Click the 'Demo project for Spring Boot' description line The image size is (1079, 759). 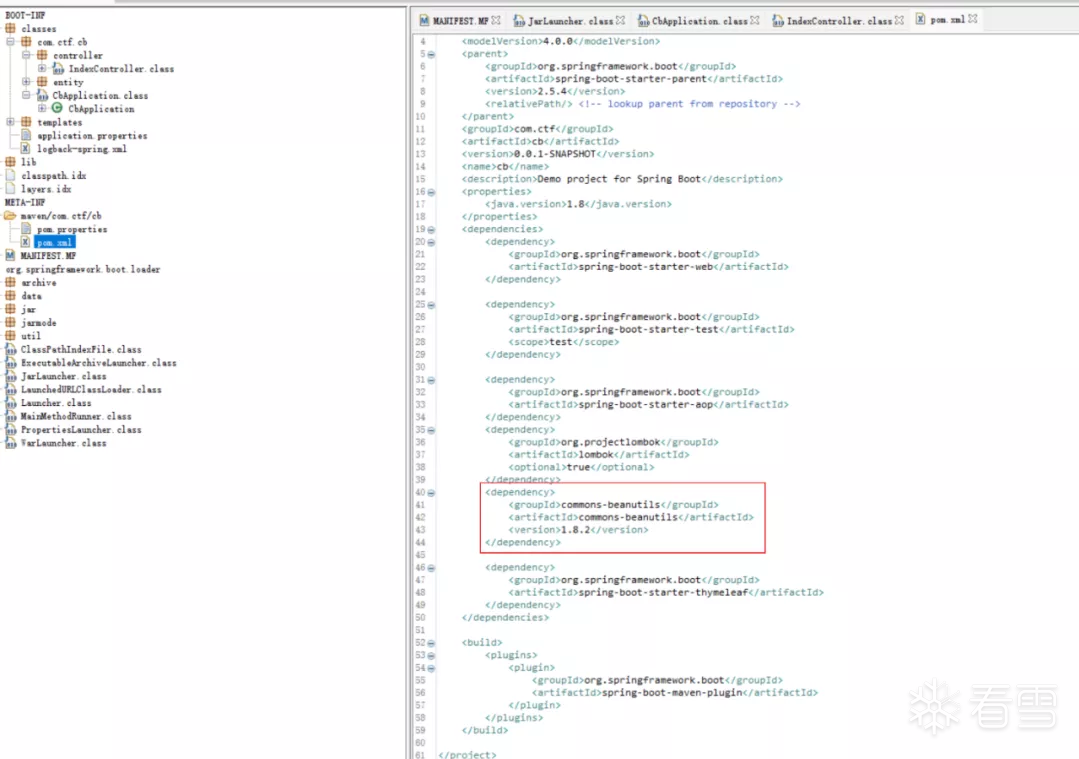622,179
